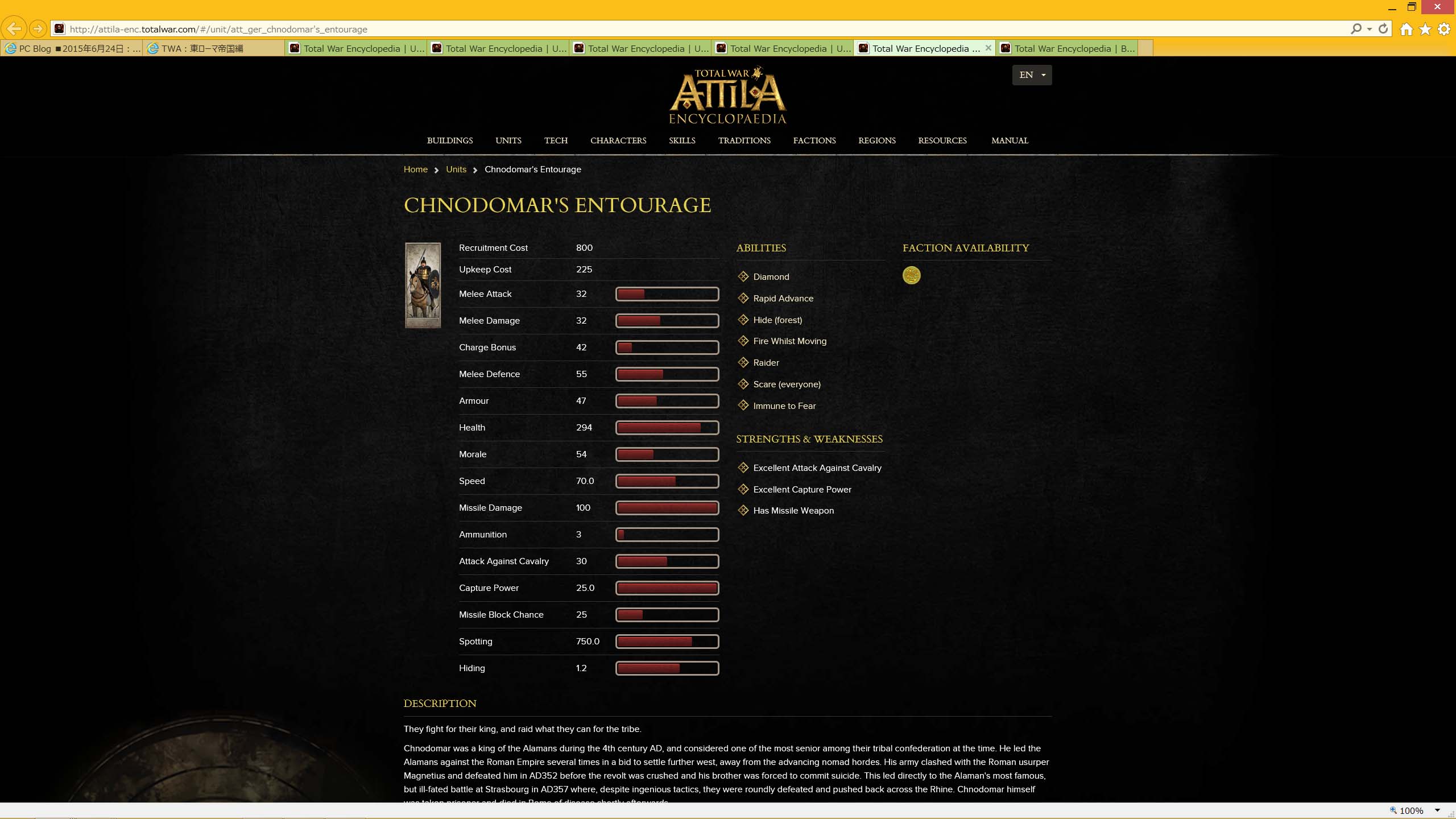The image size is (1456, 819).
Task: Click the Immune to Fear ability text
Action: click(x=784, y=406)
